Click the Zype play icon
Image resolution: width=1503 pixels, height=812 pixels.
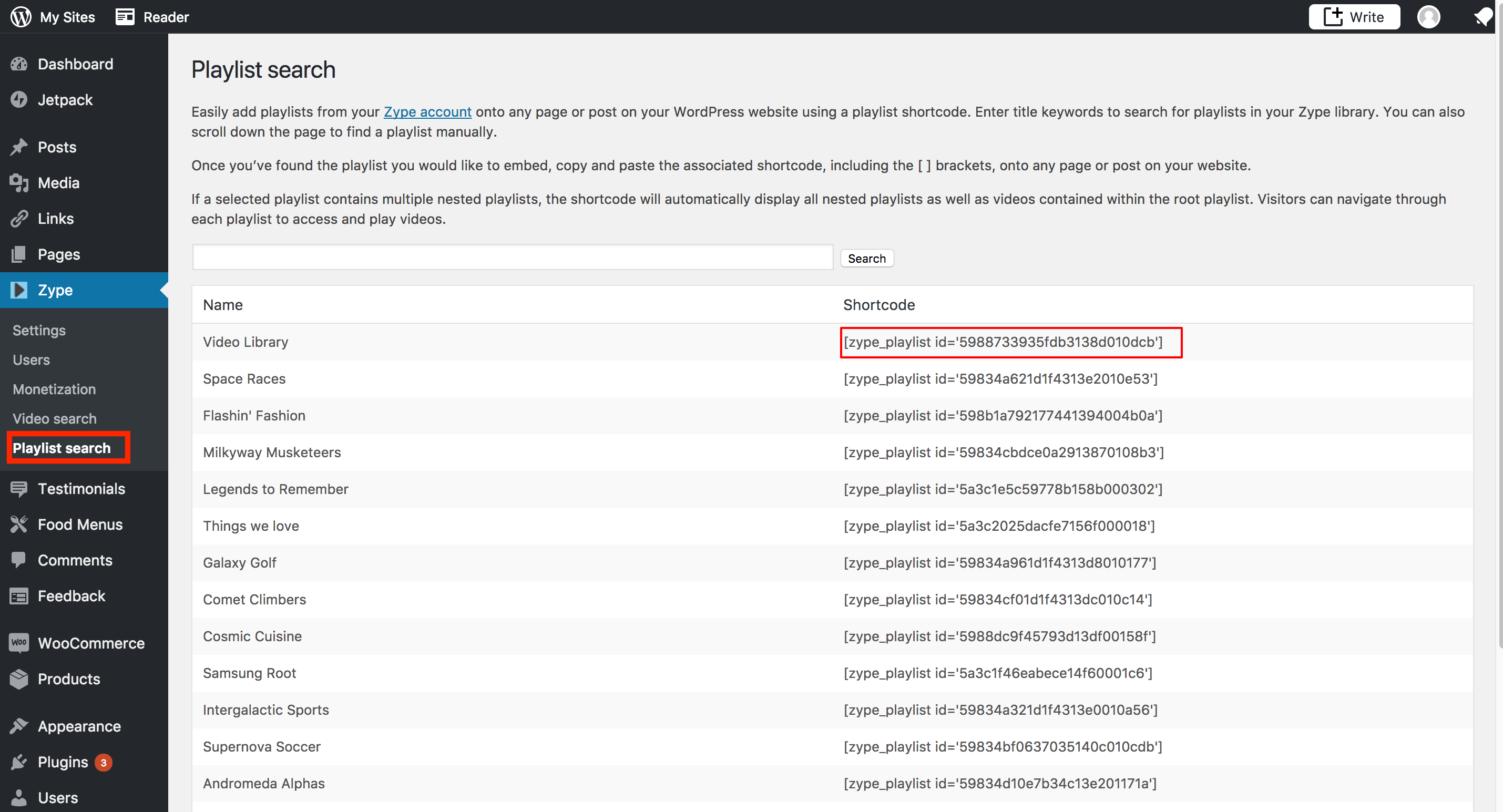19,290
